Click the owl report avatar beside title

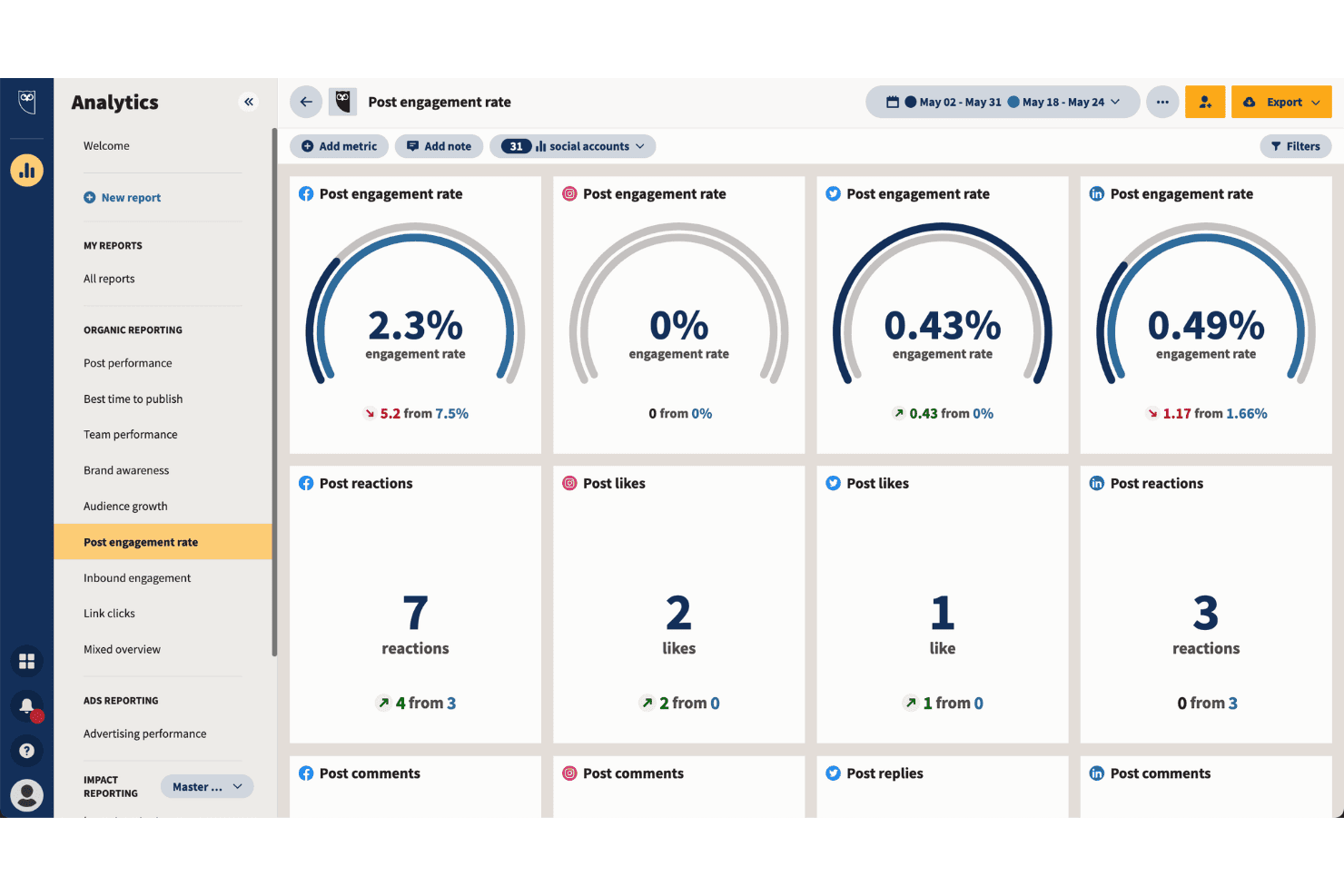342,102
